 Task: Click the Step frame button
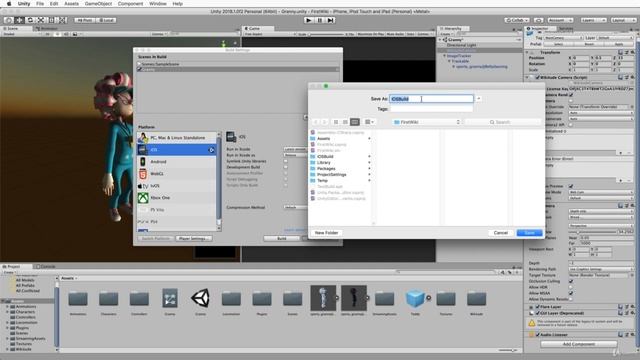click(x=331, y=20)
